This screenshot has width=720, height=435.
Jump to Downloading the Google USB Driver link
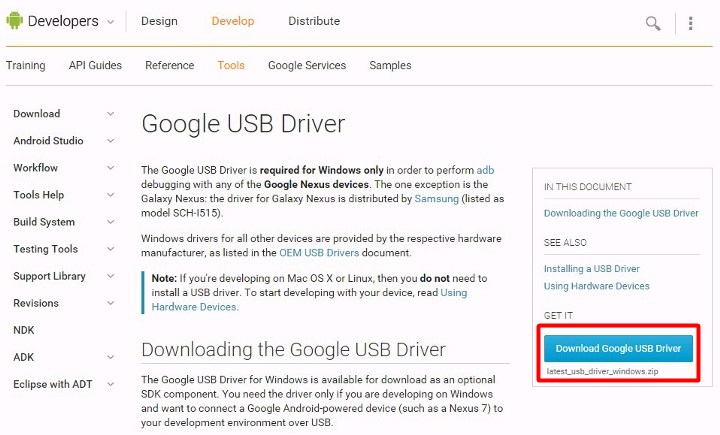(621, 213)
